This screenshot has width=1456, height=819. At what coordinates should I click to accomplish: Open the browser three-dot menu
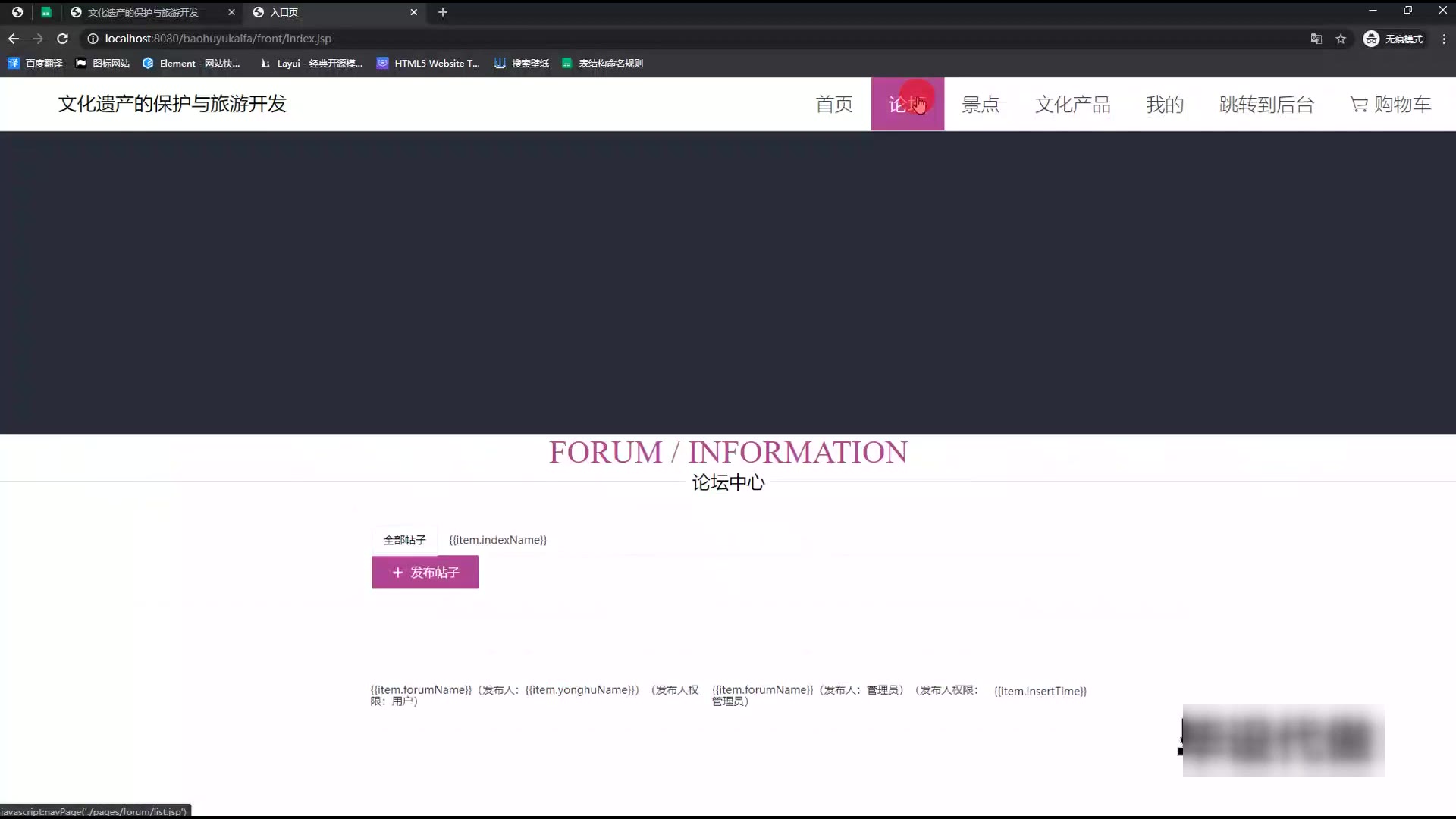point(1444,39)
